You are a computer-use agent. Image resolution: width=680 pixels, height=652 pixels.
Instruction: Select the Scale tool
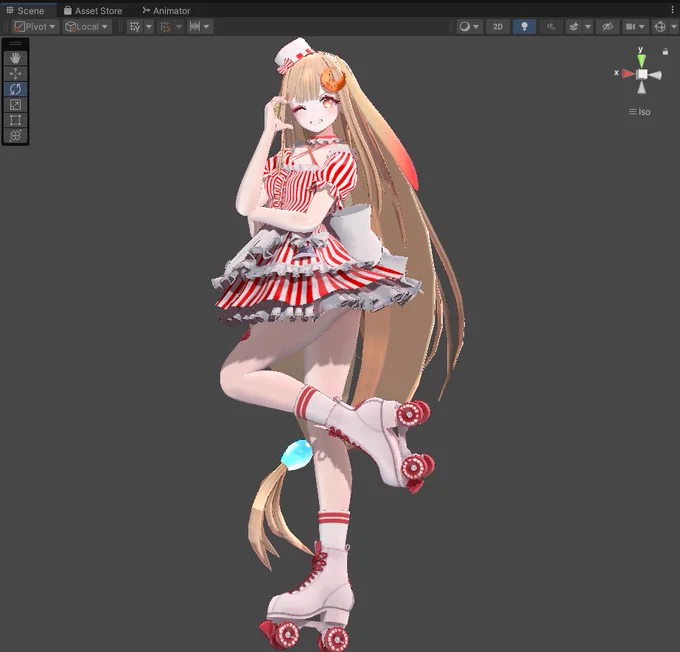point(15,105)
